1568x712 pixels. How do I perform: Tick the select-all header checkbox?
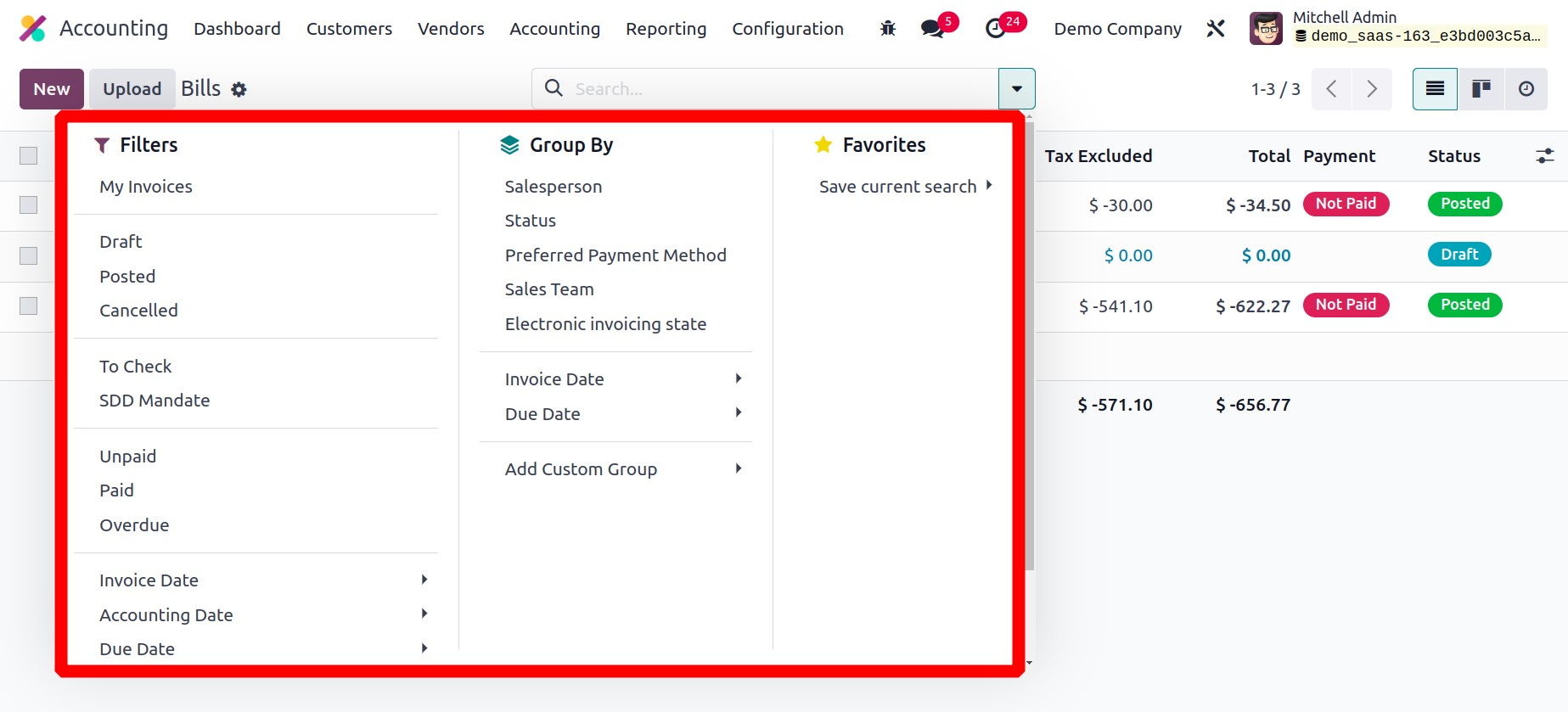click(29, 156)
